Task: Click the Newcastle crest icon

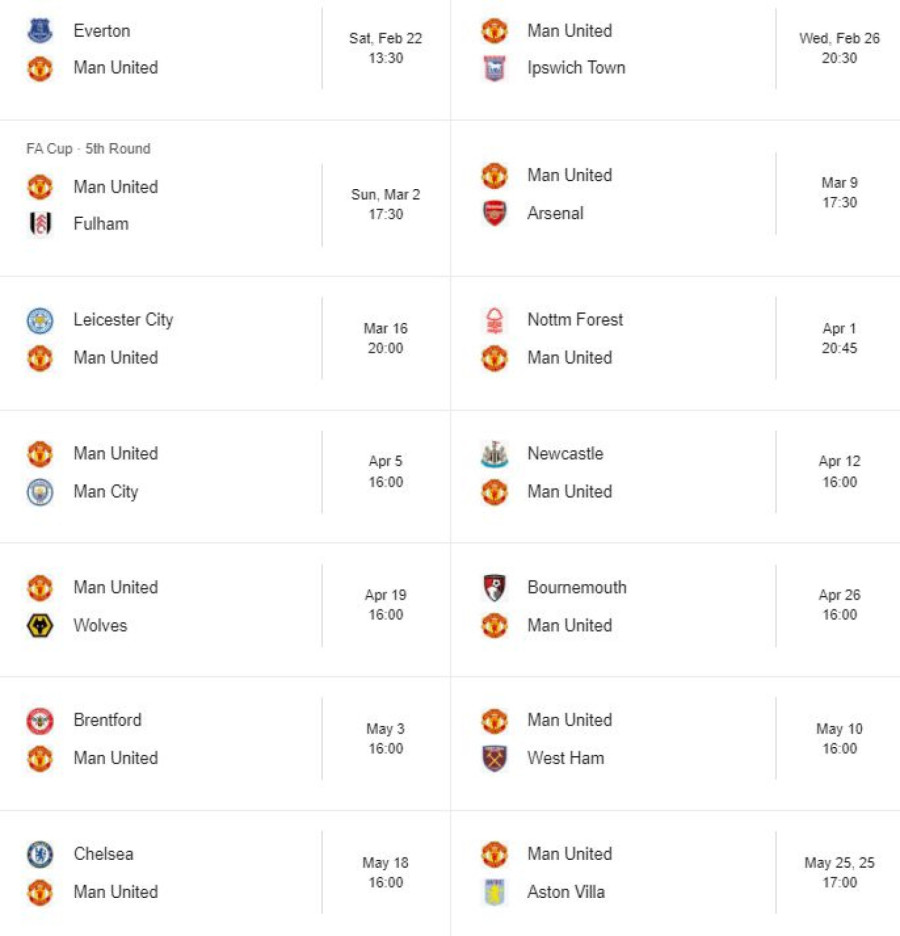Action: tap(494, 454)
